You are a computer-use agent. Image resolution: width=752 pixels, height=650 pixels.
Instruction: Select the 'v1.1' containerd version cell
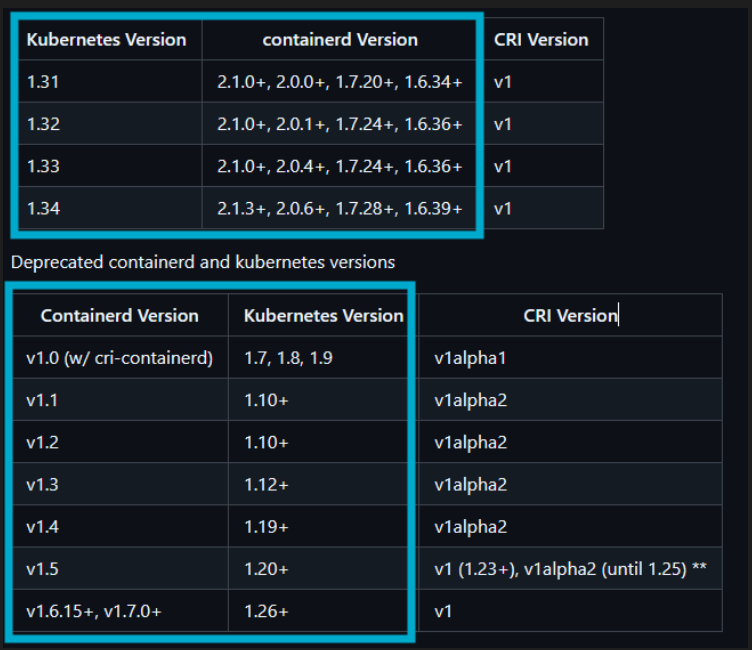[120, 400]
